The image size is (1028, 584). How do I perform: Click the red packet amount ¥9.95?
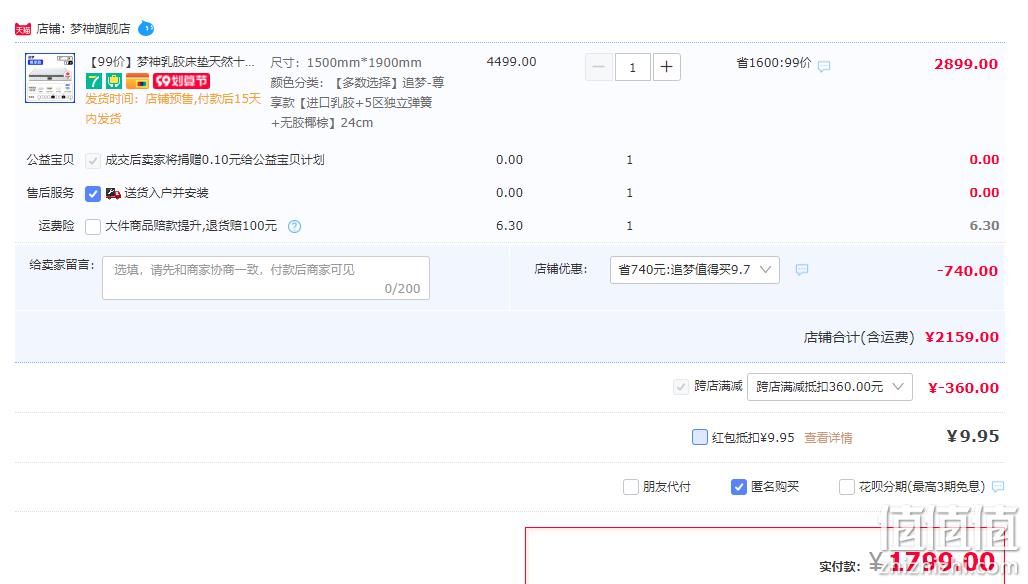click(973, 437)
